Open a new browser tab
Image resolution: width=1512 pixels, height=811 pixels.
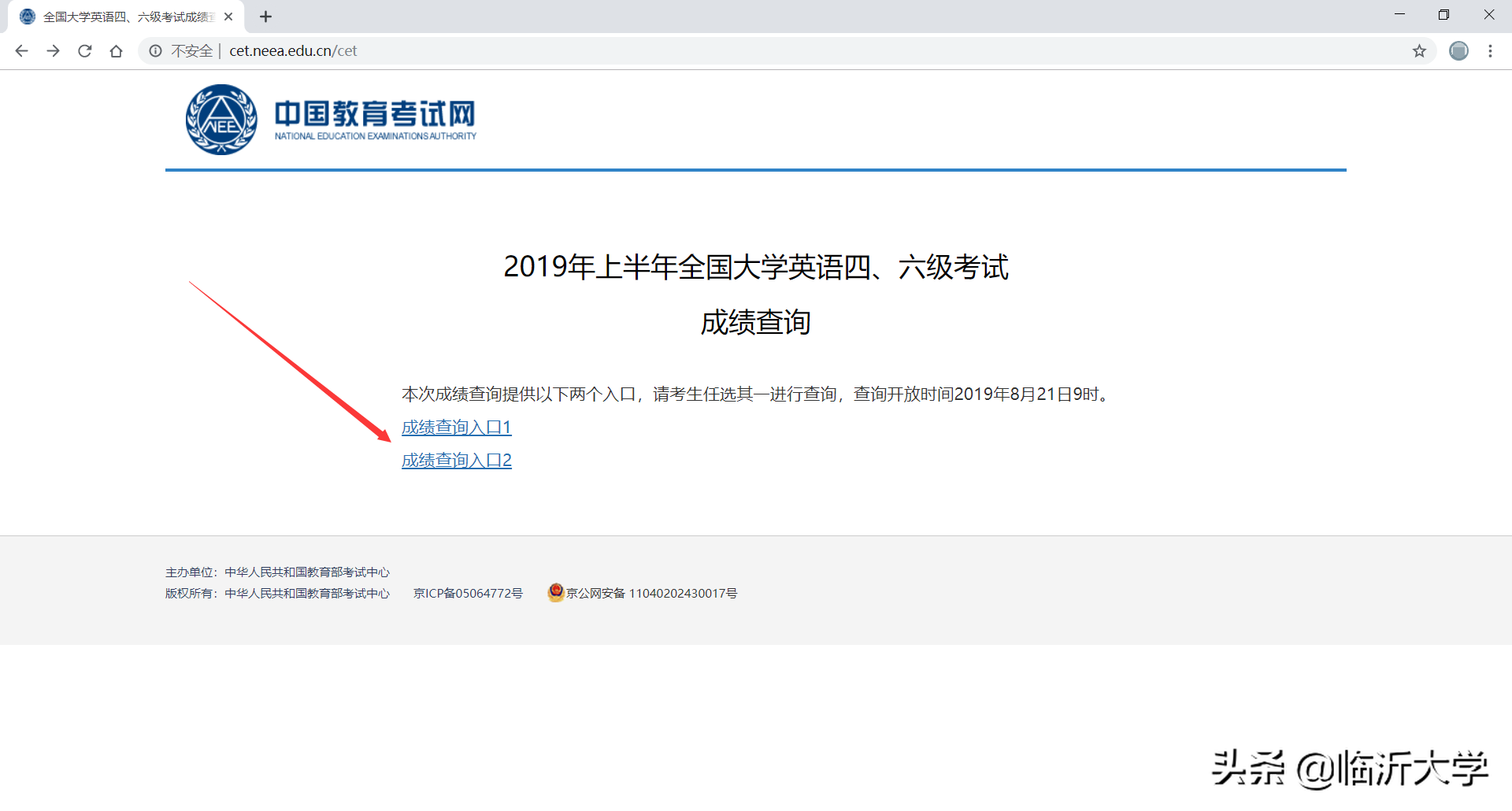click(265, 16)
